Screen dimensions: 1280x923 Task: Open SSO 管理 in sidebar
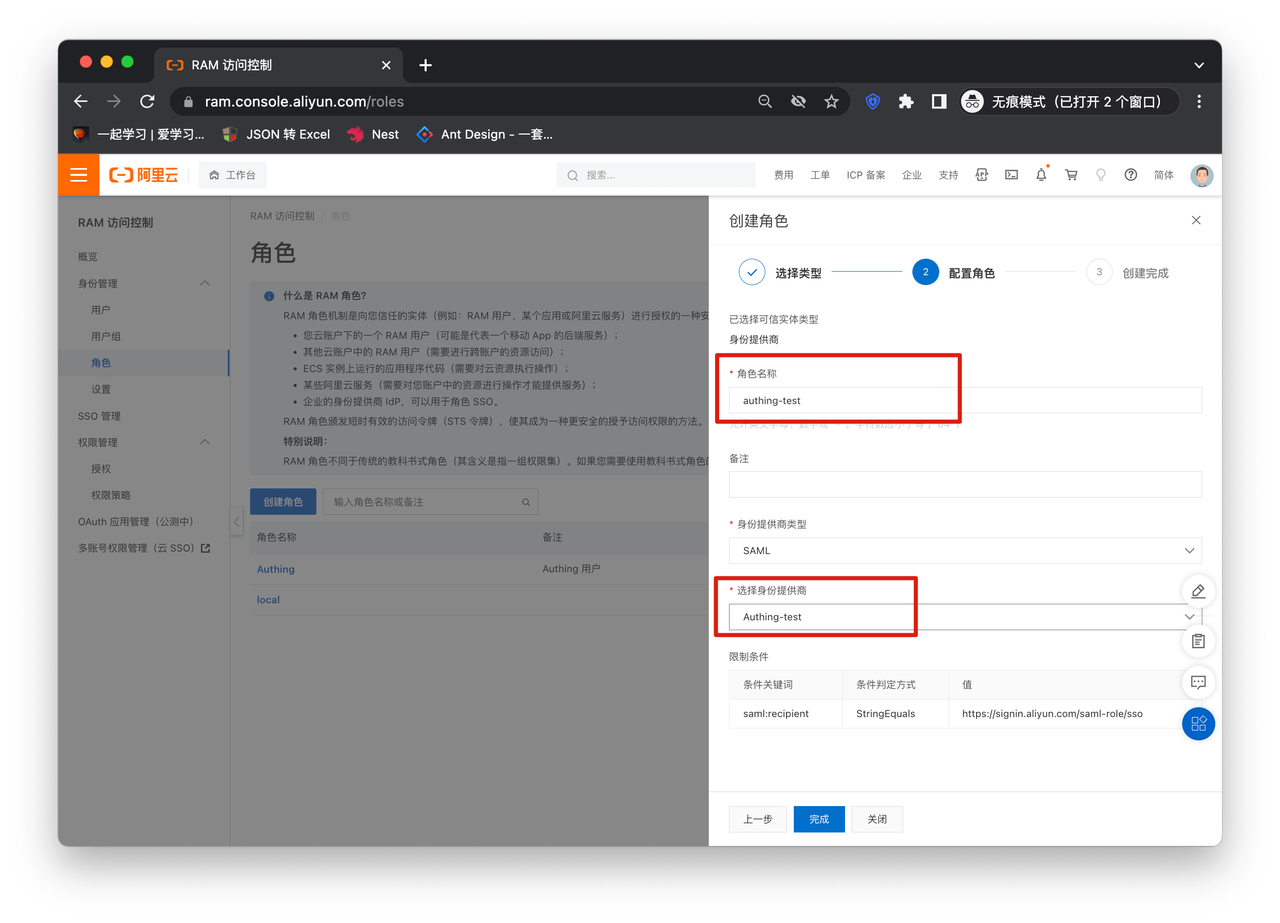[x=99, y=416]
